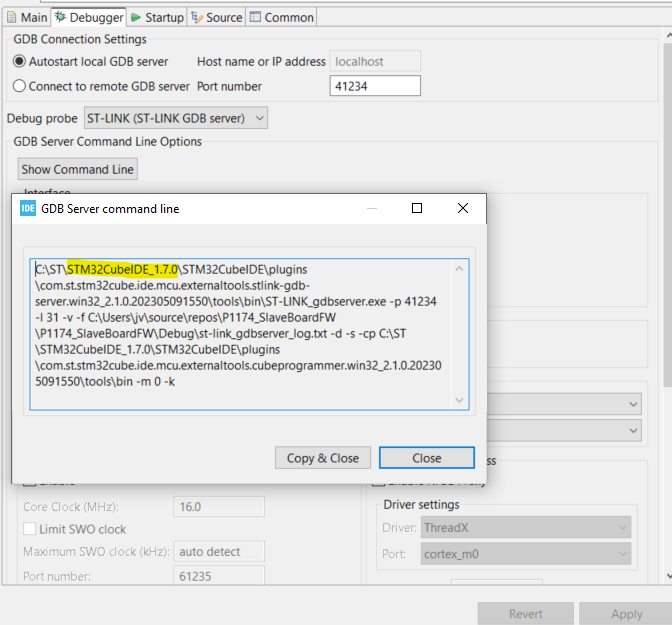The width and height of the screenshot is (672, 625).
Task: Click the SWV port number field 61235
Action: [x=219, y=576]
